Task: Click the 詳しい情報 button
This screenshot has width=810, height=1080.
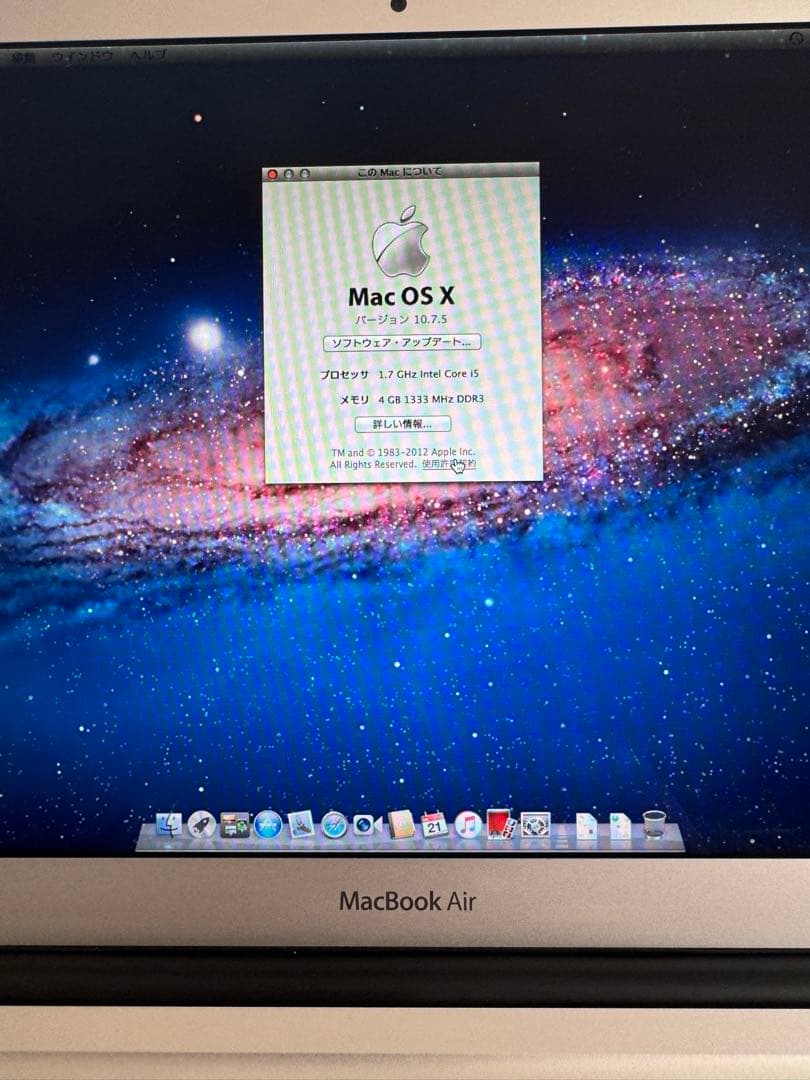Action: click(403, 422)
